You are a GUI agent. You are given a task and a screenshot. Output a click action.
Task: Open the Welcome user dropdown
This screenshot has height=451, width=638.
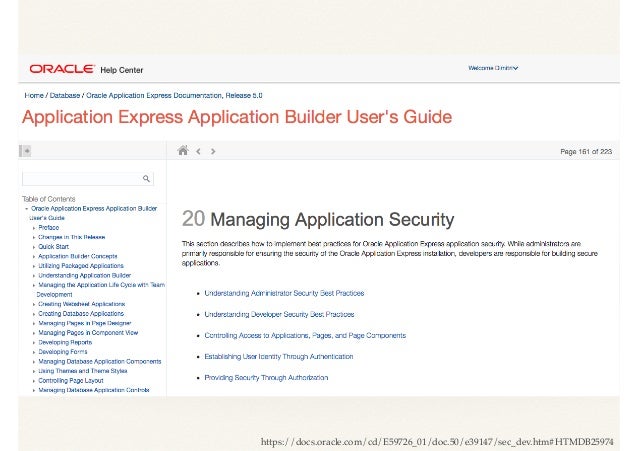493,68
